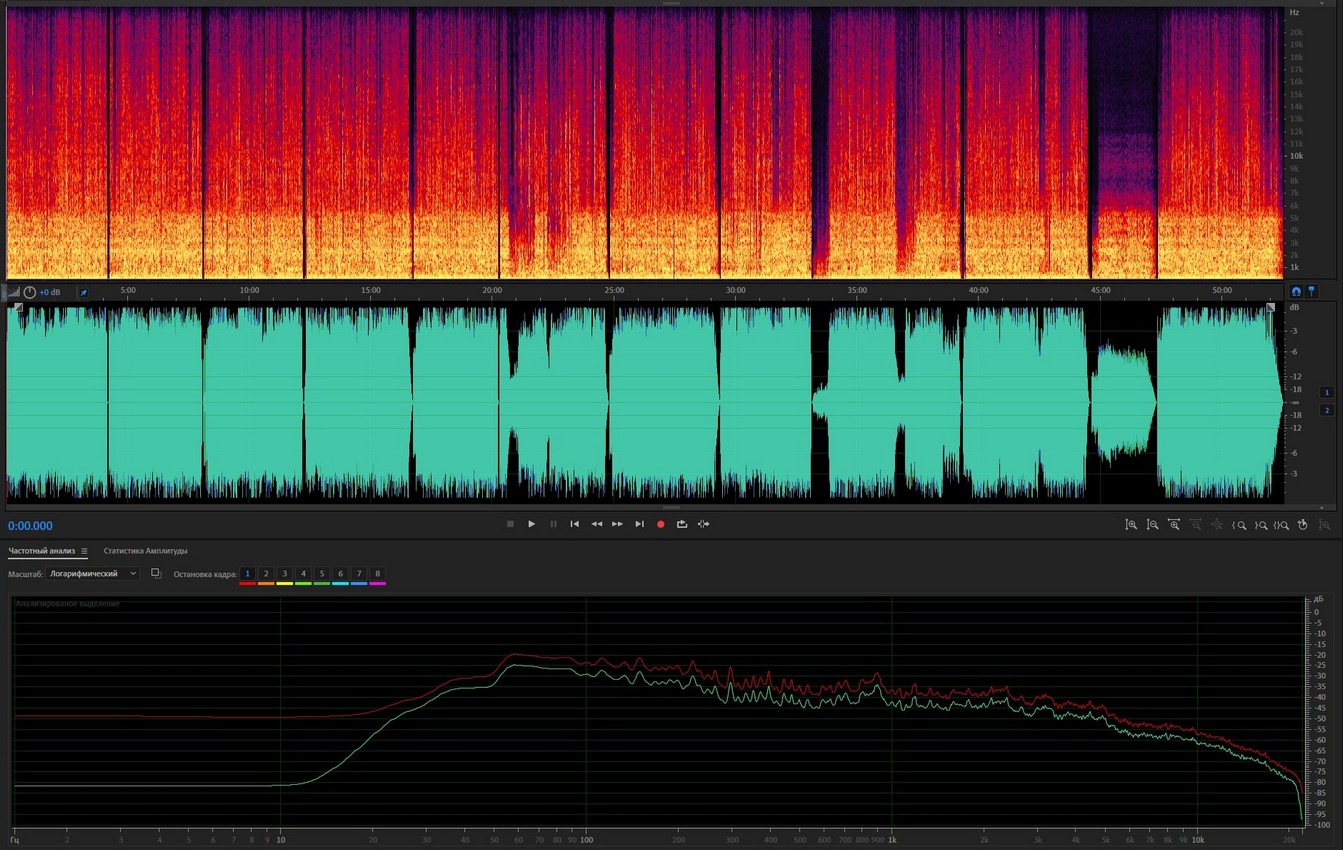The width and height of the screenshot is (1343, 850).
Task: Adjust the +0 dB volume knob
Action: [x=29, y=292]
